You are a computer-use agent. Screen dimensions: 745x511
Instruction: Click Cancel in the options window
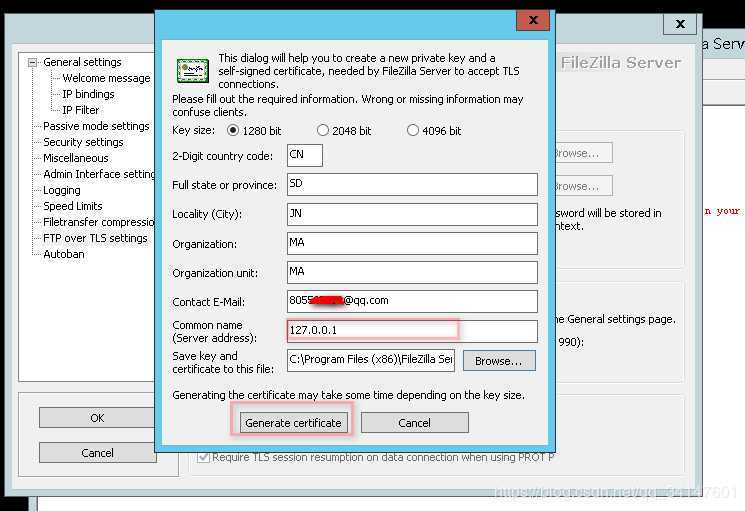click(x=97, y=453)
